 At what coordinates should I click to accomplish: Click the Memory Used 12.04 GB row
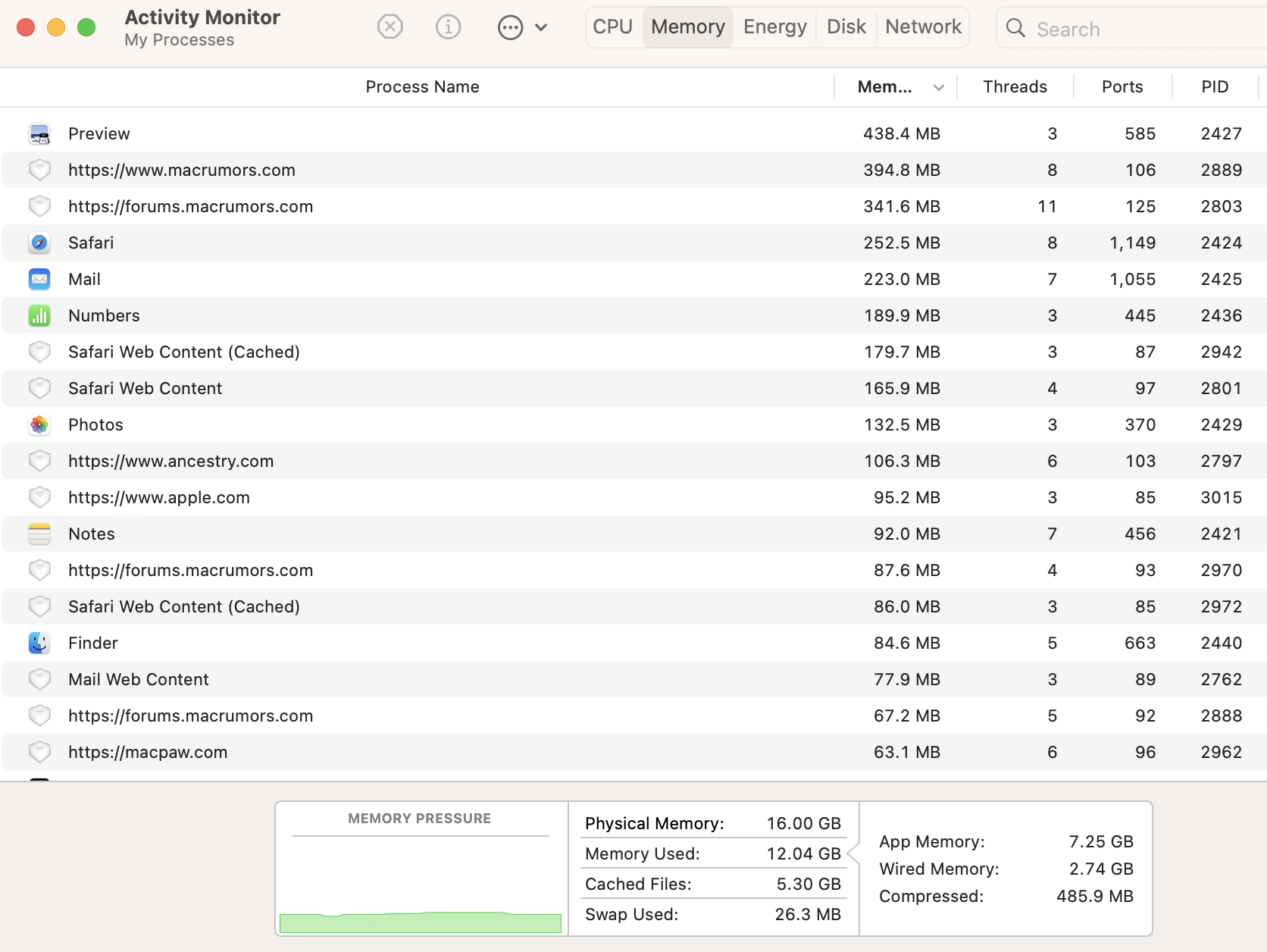tap(713, 853)
